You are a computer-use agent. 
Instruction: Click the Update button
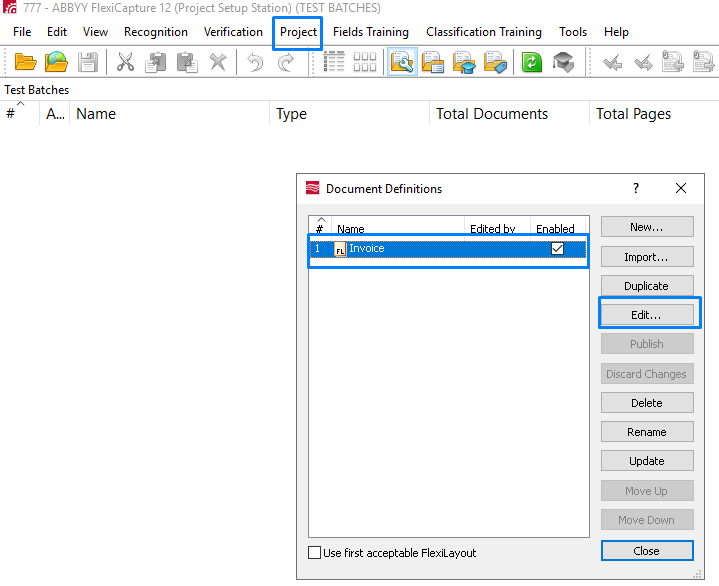(x=647, y=461)
